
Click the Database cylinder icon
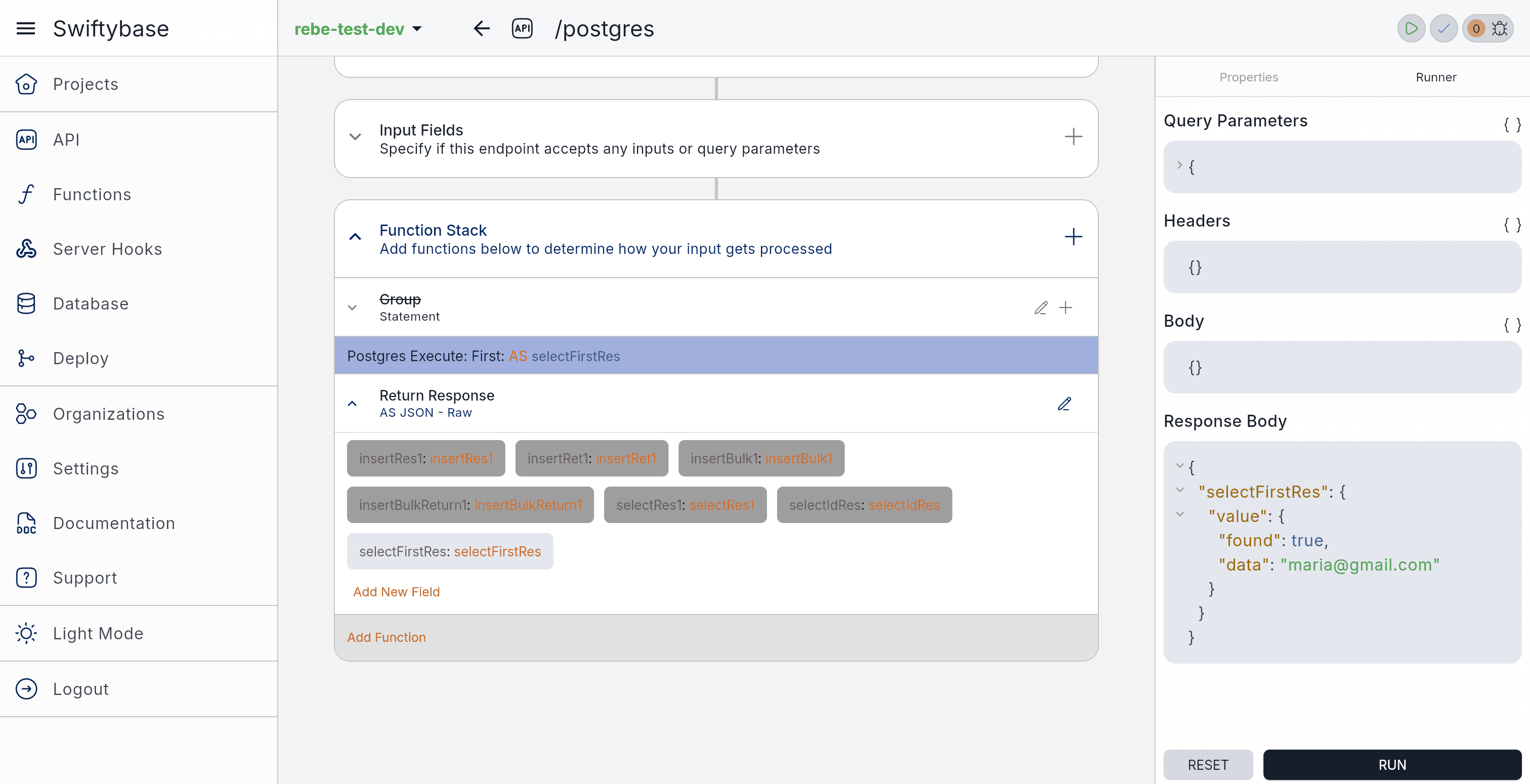[x=26, y=303]
